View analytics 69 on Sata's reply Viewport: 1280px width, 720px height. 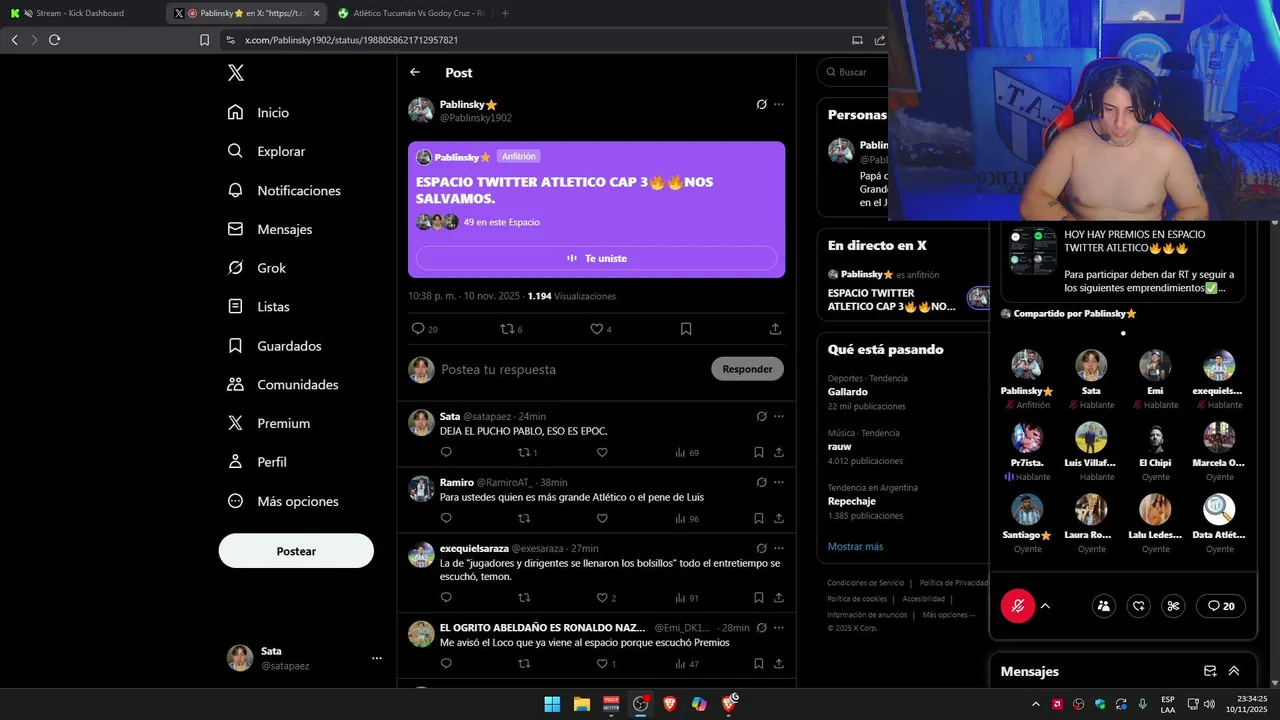tap(687, 452)
